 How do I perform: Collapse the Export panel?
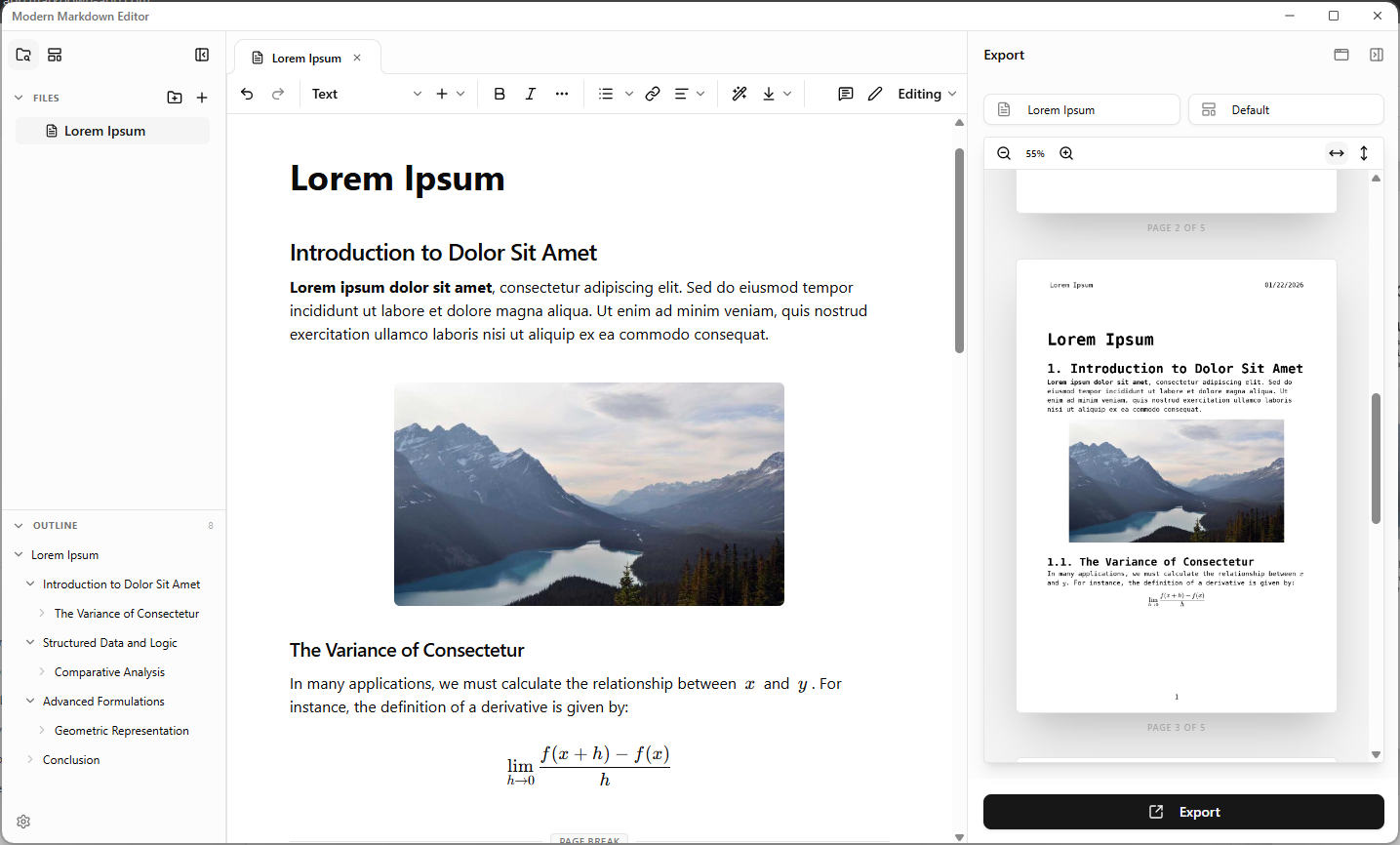1377,55
